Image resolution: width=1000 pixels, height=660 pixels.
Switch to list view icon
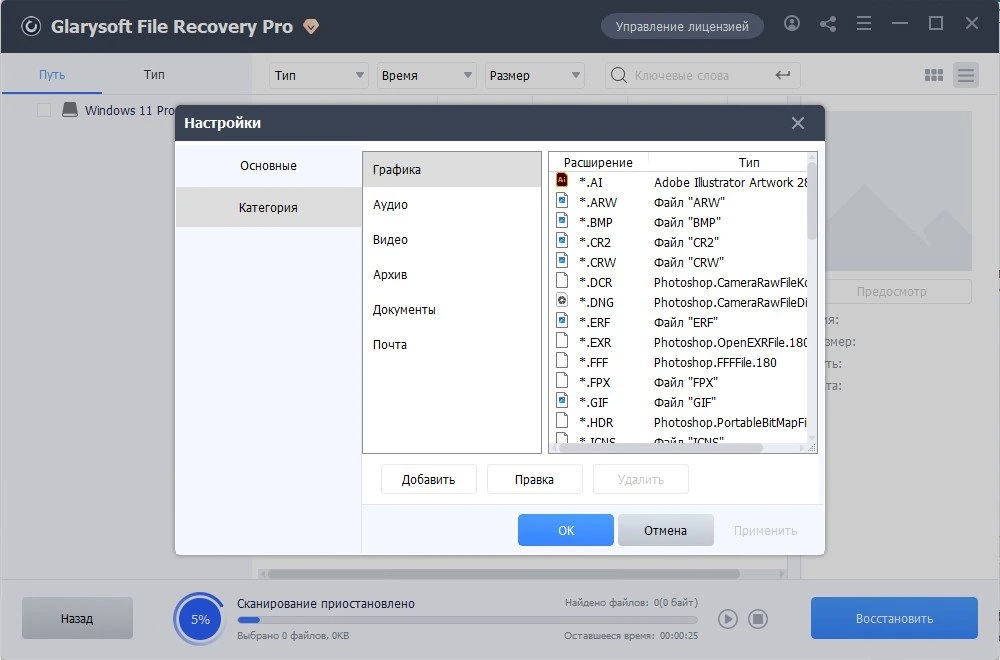(x=966, y=75)
